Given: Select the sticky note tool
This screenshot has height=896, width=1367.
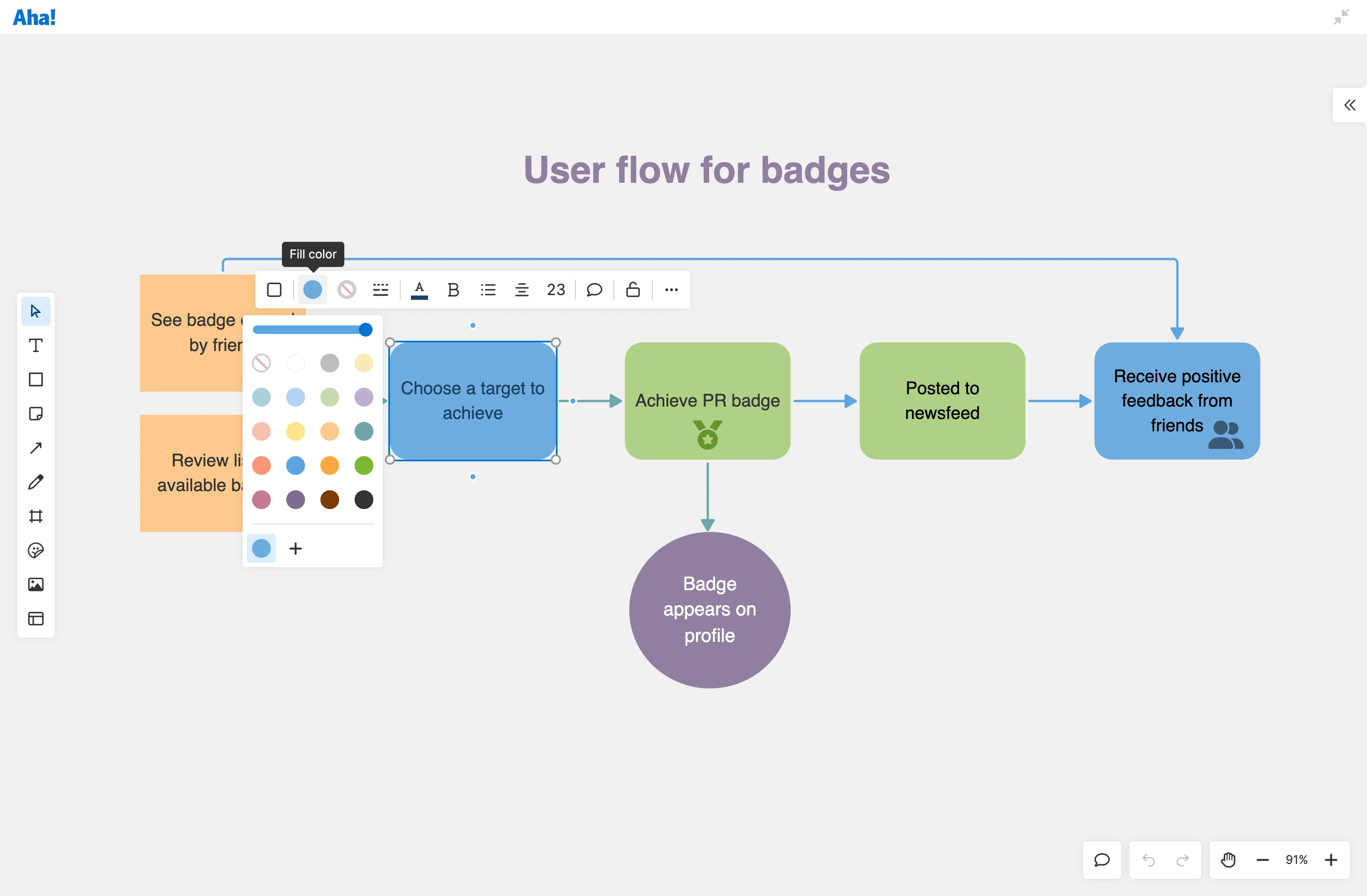Looking at the screenshot, I should [x=35, y=413].
